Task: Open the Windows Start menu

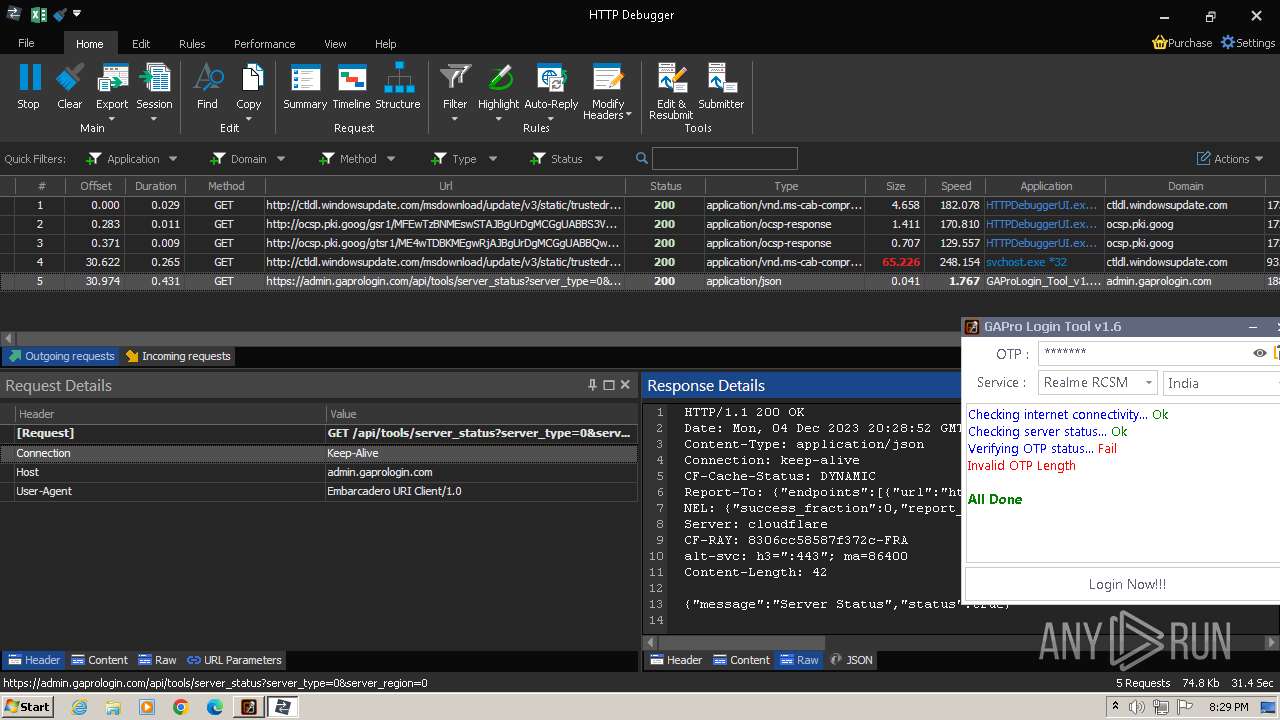Action: [x=27, y=707]
